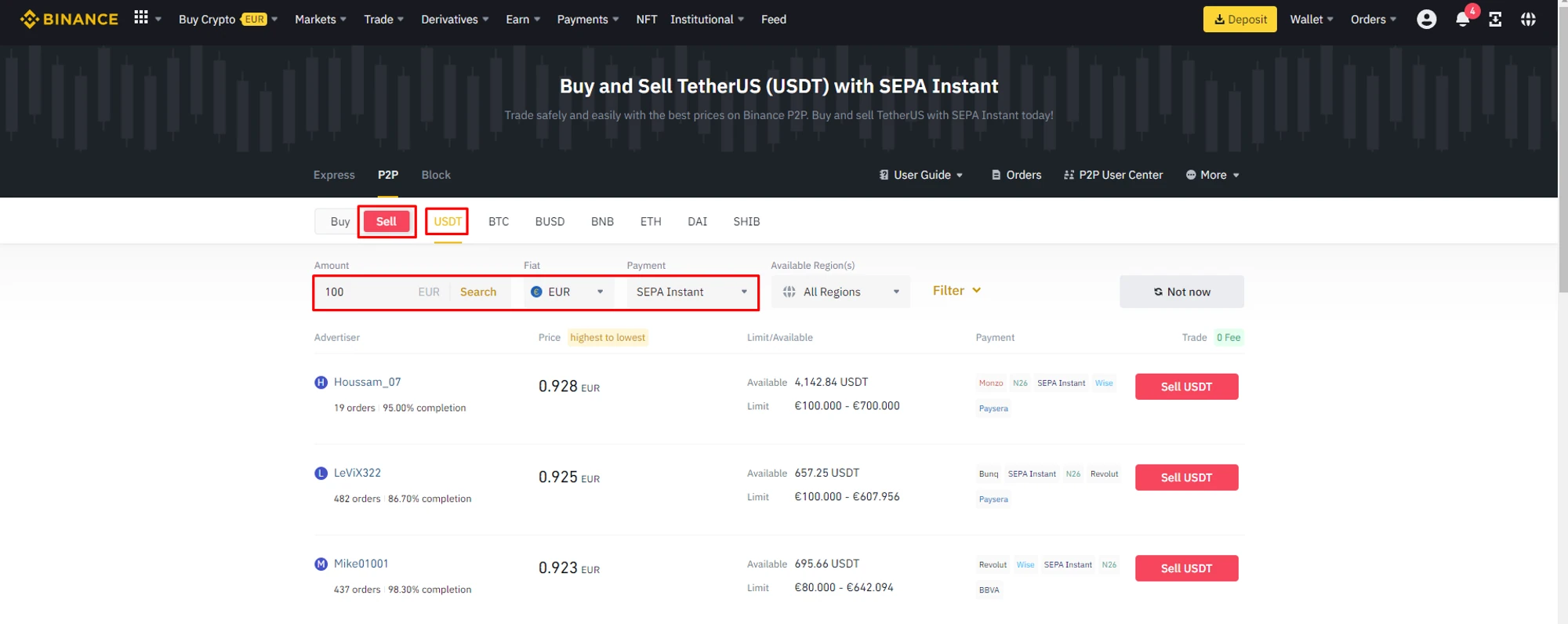Image resolution: width=1568 pixels, height=624 pixels.
Task: Toggle the Not now refresh setting
Action: click(1181, 292)
